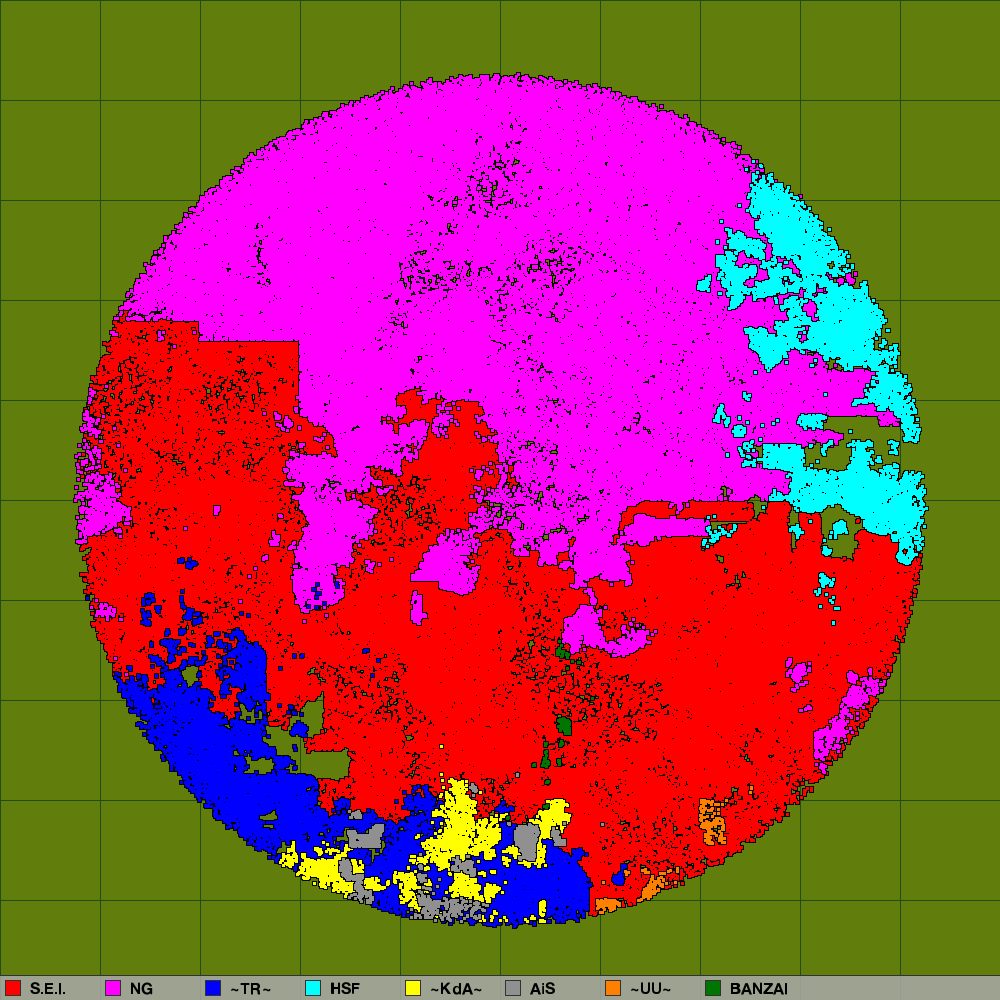Click the cyan HSF legend swatch
Image resolution: width=1000 pixels, height=1000 pixels.
pos(313,988)
